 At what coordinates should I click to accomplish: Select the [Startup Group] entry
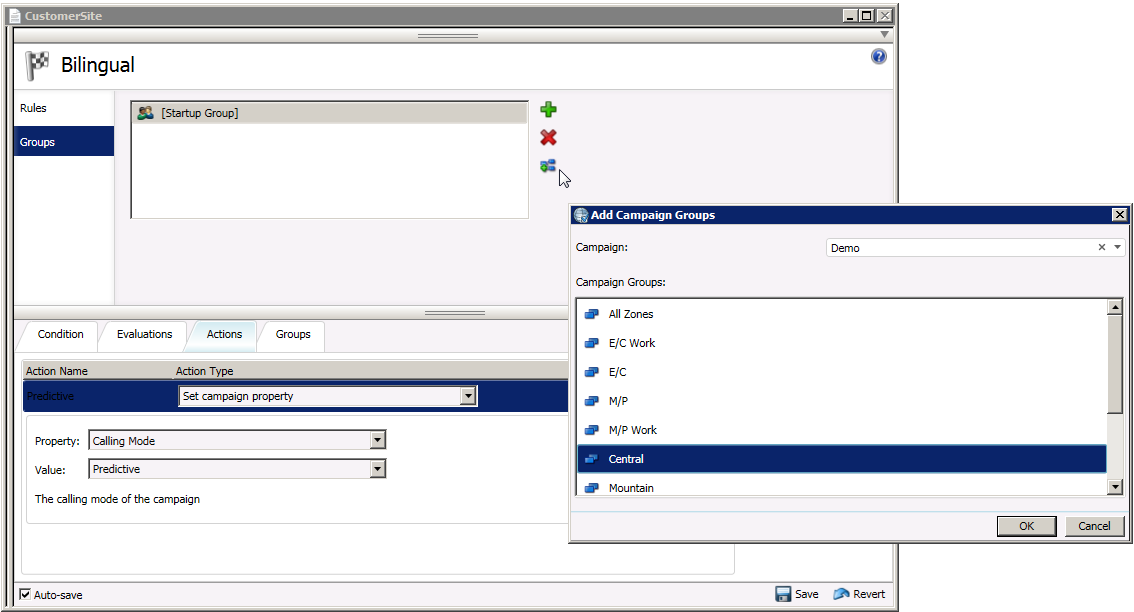329,114
